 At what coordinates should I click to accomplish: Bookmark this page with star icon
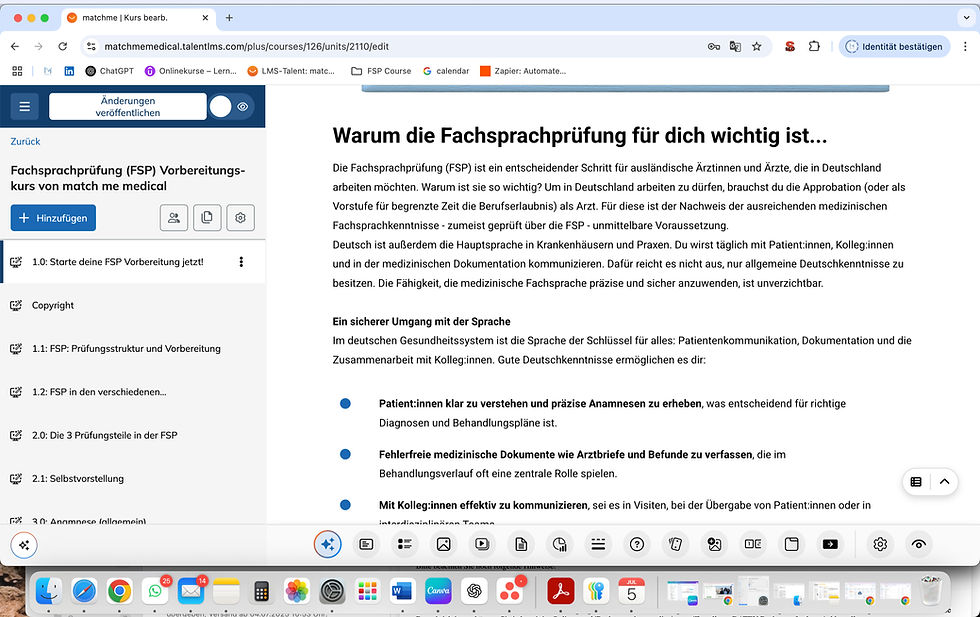pyautogui.click(x=757, y=46)
